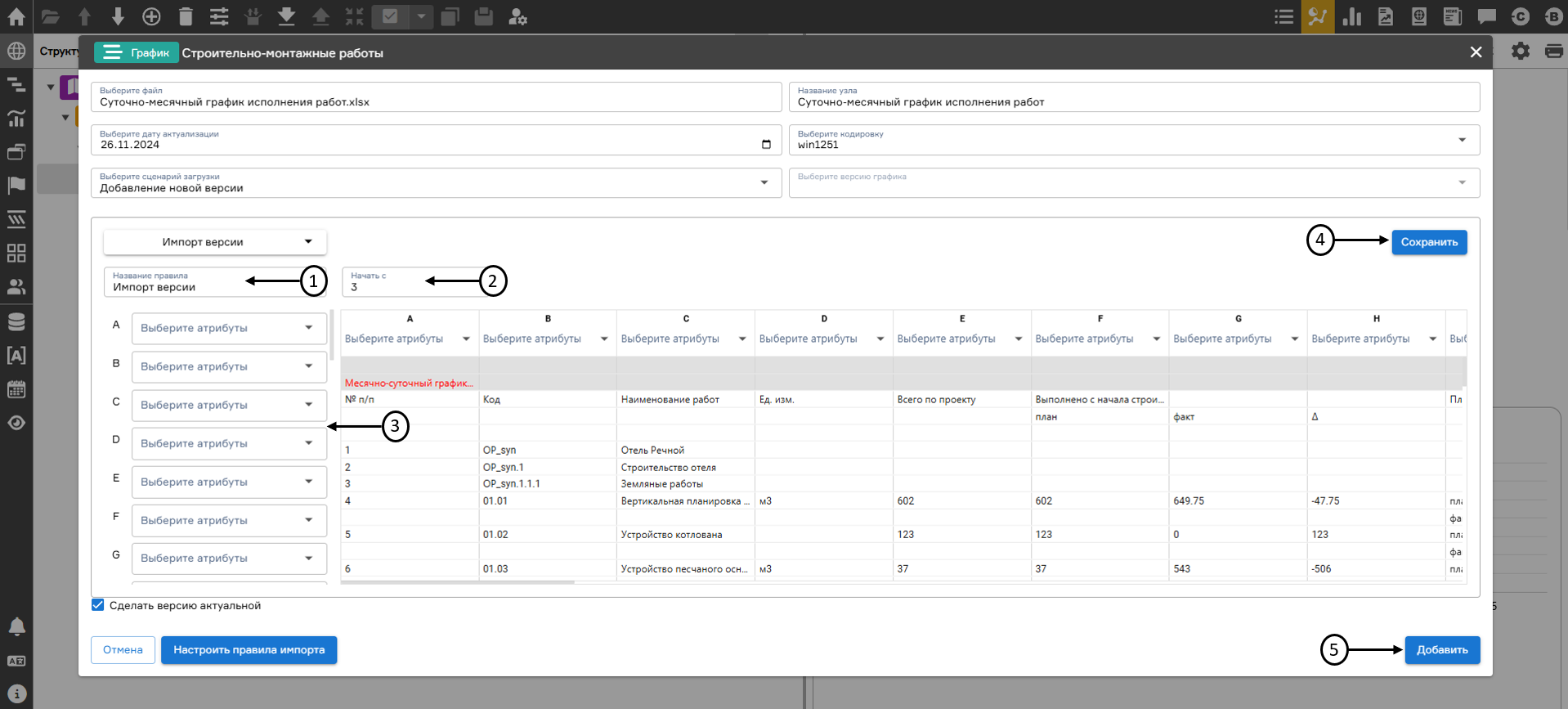Toggle the checkbox button in top toolbar

pyautogui.click(x=390, y=16)
